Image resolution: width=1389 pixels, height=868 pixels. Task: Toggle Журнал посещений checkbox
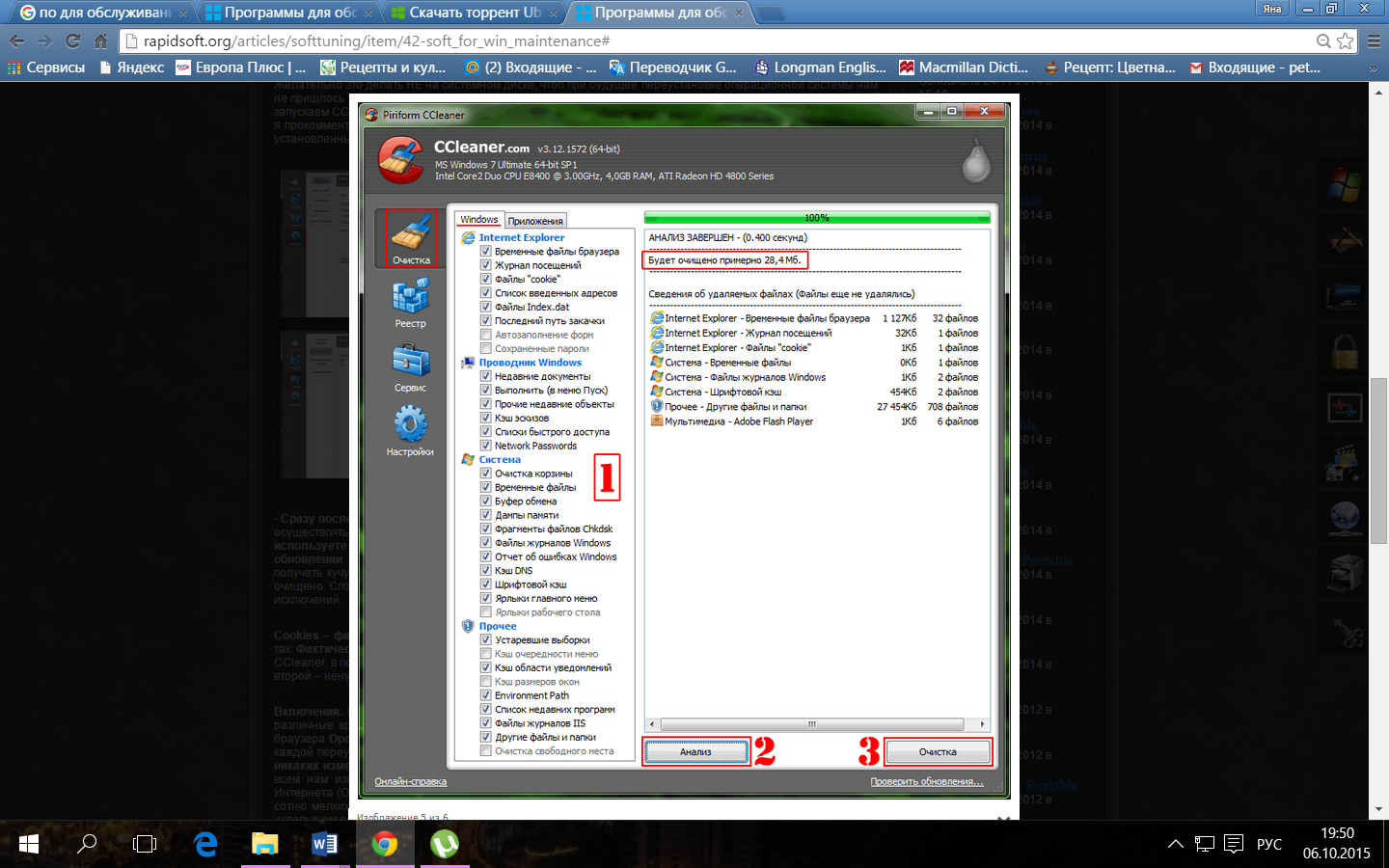point(486,265)
